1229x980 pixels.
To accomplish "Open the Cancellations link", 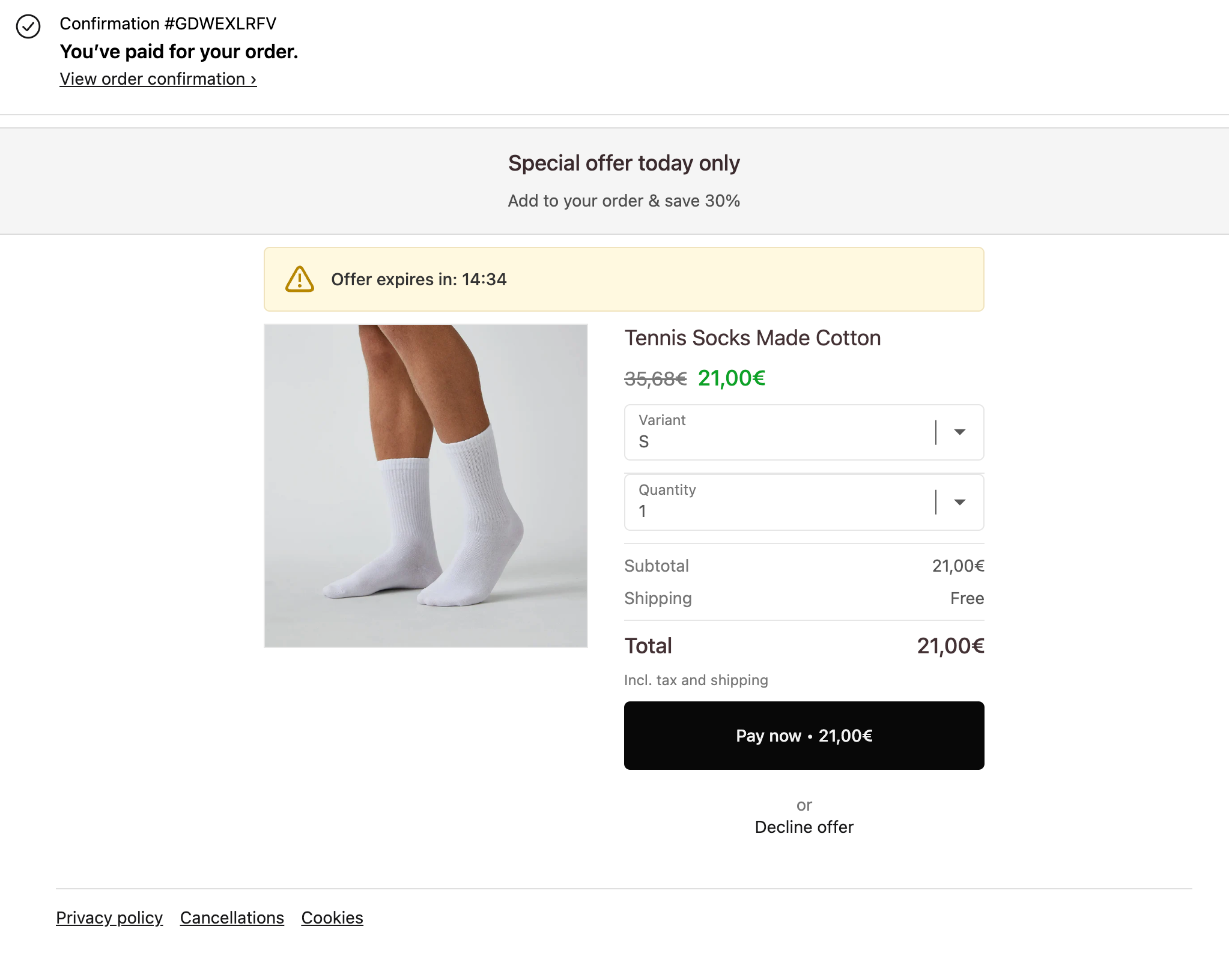I will pyautogui.click(x=232, y=918).
